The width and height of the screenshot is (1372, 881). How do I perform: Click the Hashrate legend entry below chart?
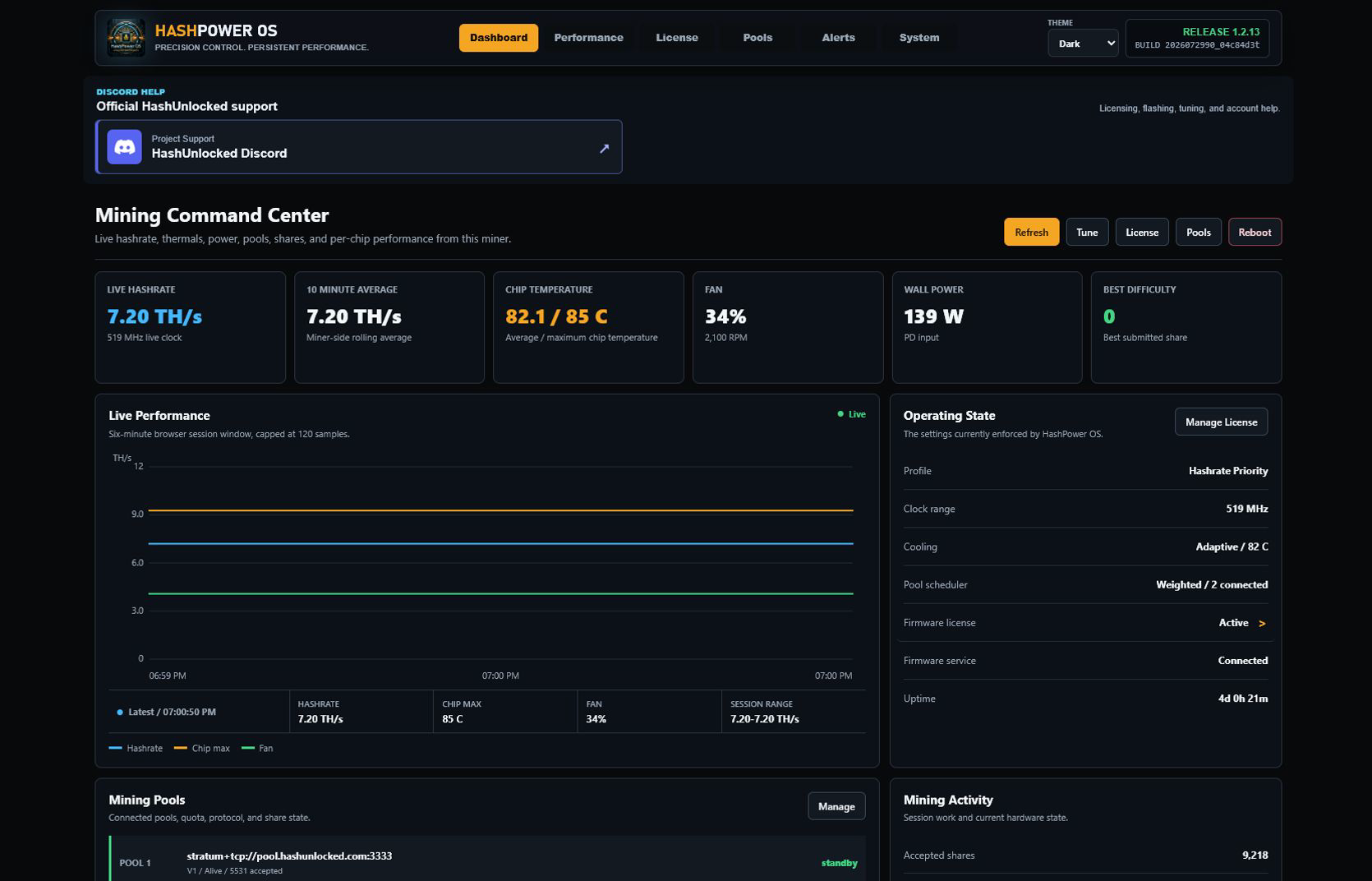(x=136, y=748)
